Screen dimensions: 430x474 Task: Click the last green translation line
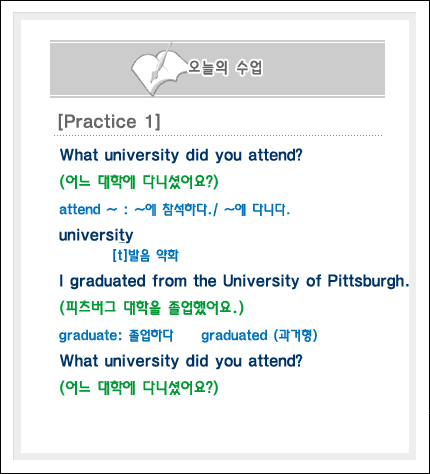139,387
